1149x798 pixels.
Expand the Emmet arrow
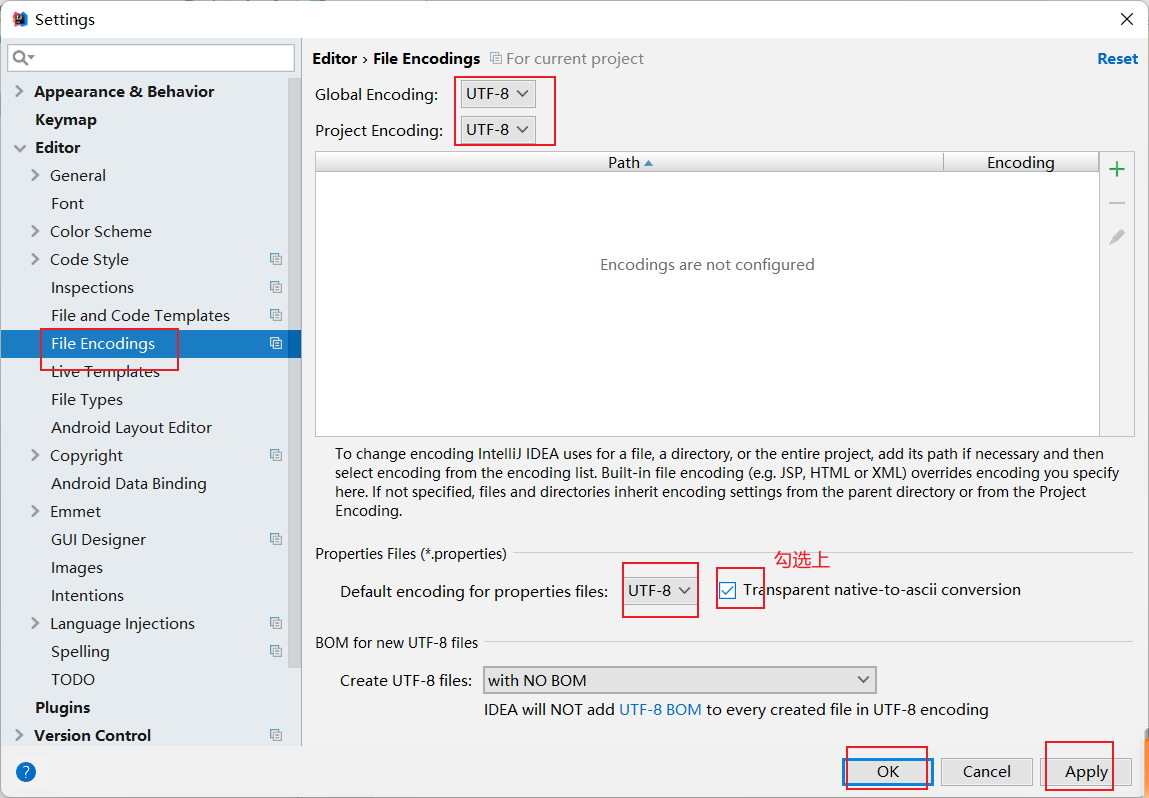coord(34,511)
